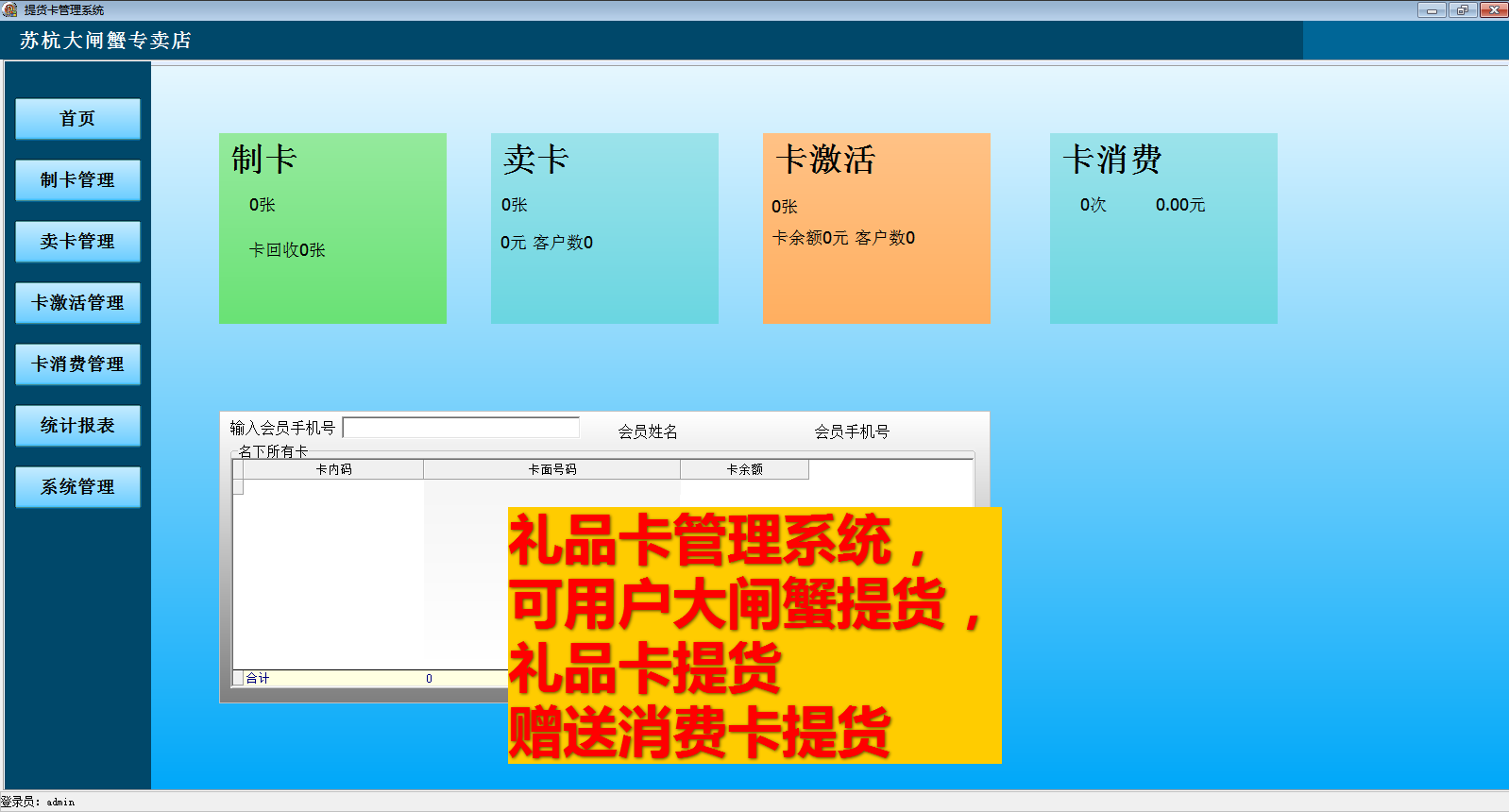Screen dimensions: 1509x812
Task: Select the 卖卡 summary tile
Action: tap(604, 228)
